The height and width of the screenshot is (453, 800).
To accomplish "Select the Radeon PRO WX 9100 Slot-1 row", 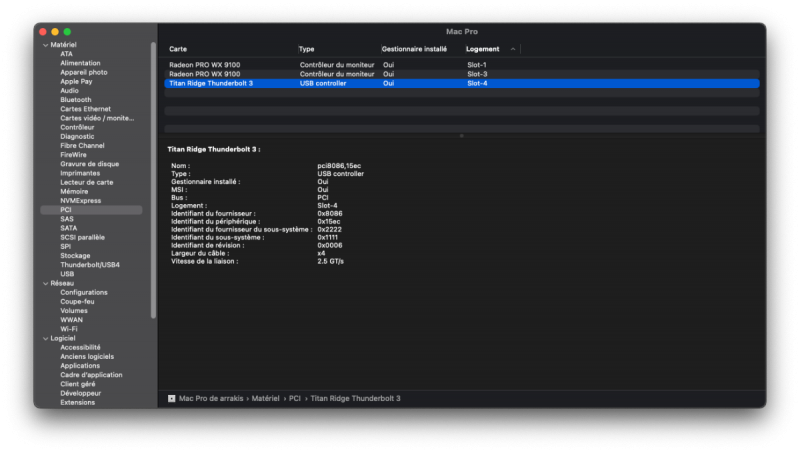I will click(x=462, y=65).
